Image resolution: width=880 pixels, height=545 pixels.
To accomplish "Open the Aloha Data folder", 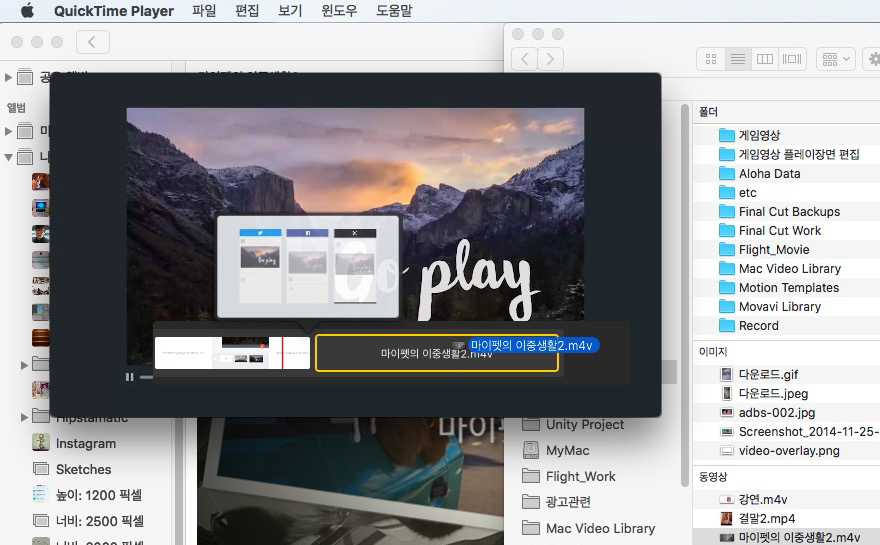I will (x=769, y=173).
